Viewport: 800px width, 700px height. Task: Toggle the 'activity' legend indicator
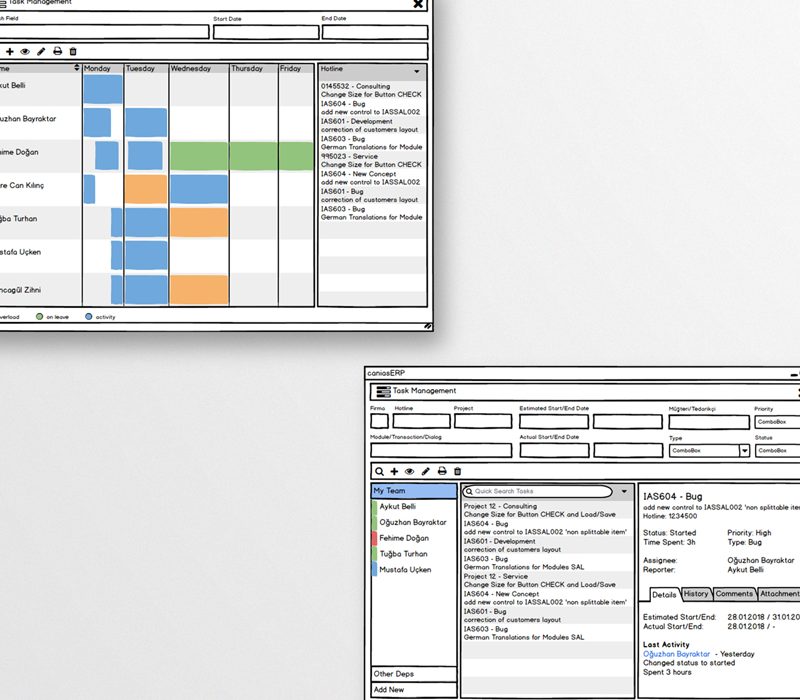click(x=88, y=316)
